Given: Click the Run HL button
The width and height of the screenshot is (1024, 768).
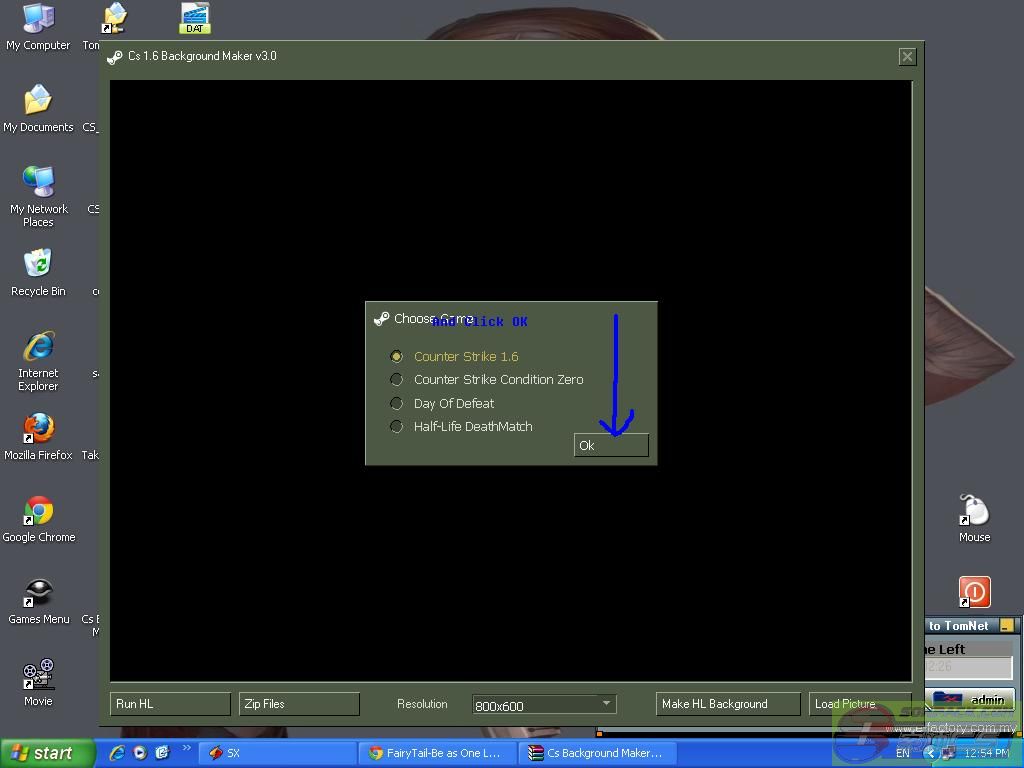Looking at the screenshot, I should pyautogui.click(x=169, y=704).
